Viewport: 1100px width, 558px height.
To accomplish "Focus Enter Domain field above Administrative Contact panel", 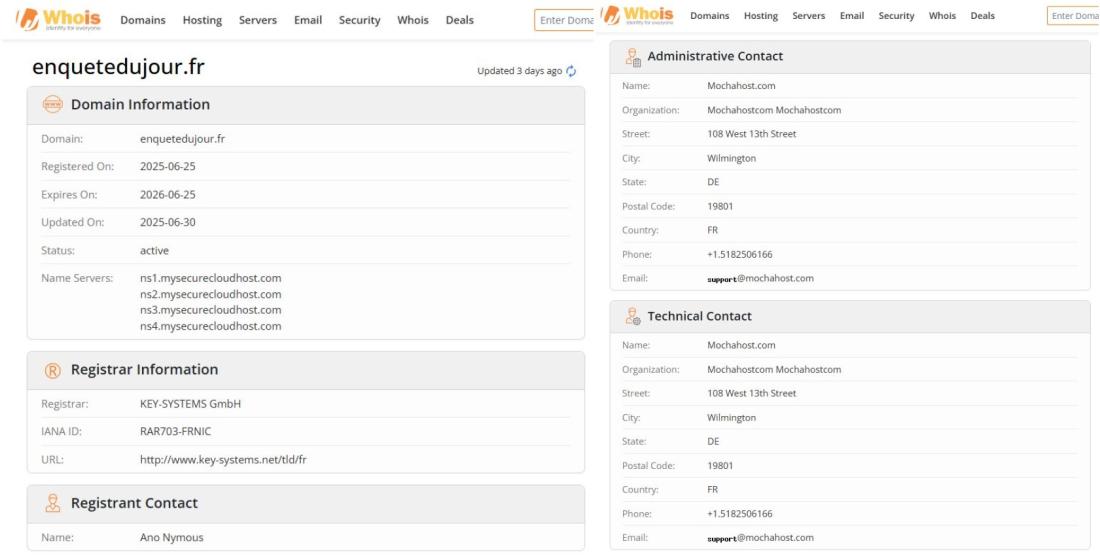I will coord(1072,16).
